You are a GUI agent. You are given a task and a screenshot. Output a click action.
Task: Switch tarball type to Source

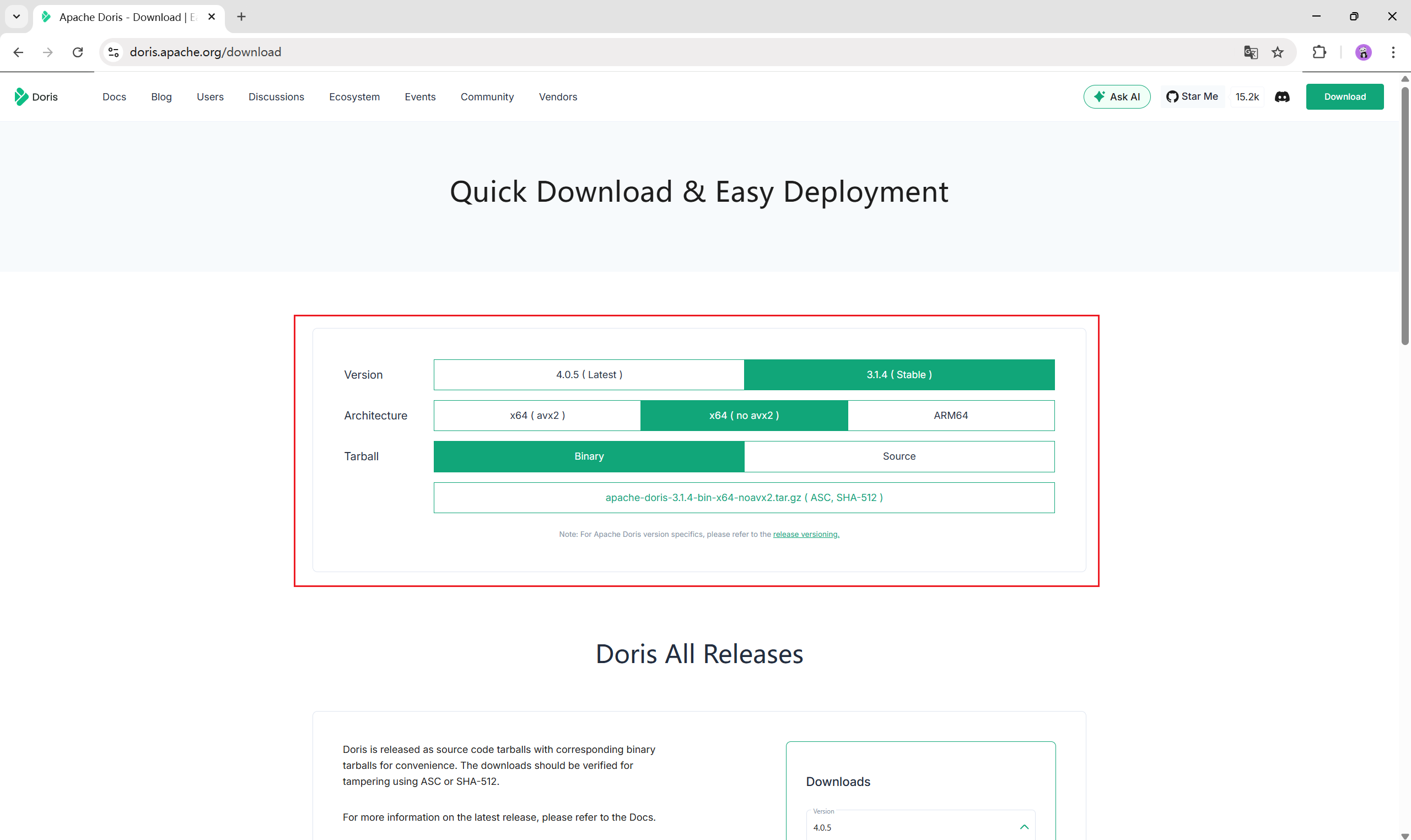point(899,456)
